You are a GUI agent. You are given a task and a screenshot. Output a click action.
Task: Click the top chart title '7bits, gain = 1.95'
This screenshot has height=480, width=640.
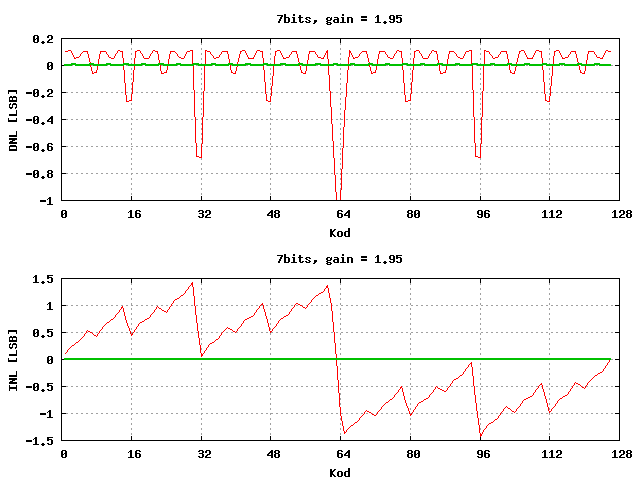pos(339,19)
